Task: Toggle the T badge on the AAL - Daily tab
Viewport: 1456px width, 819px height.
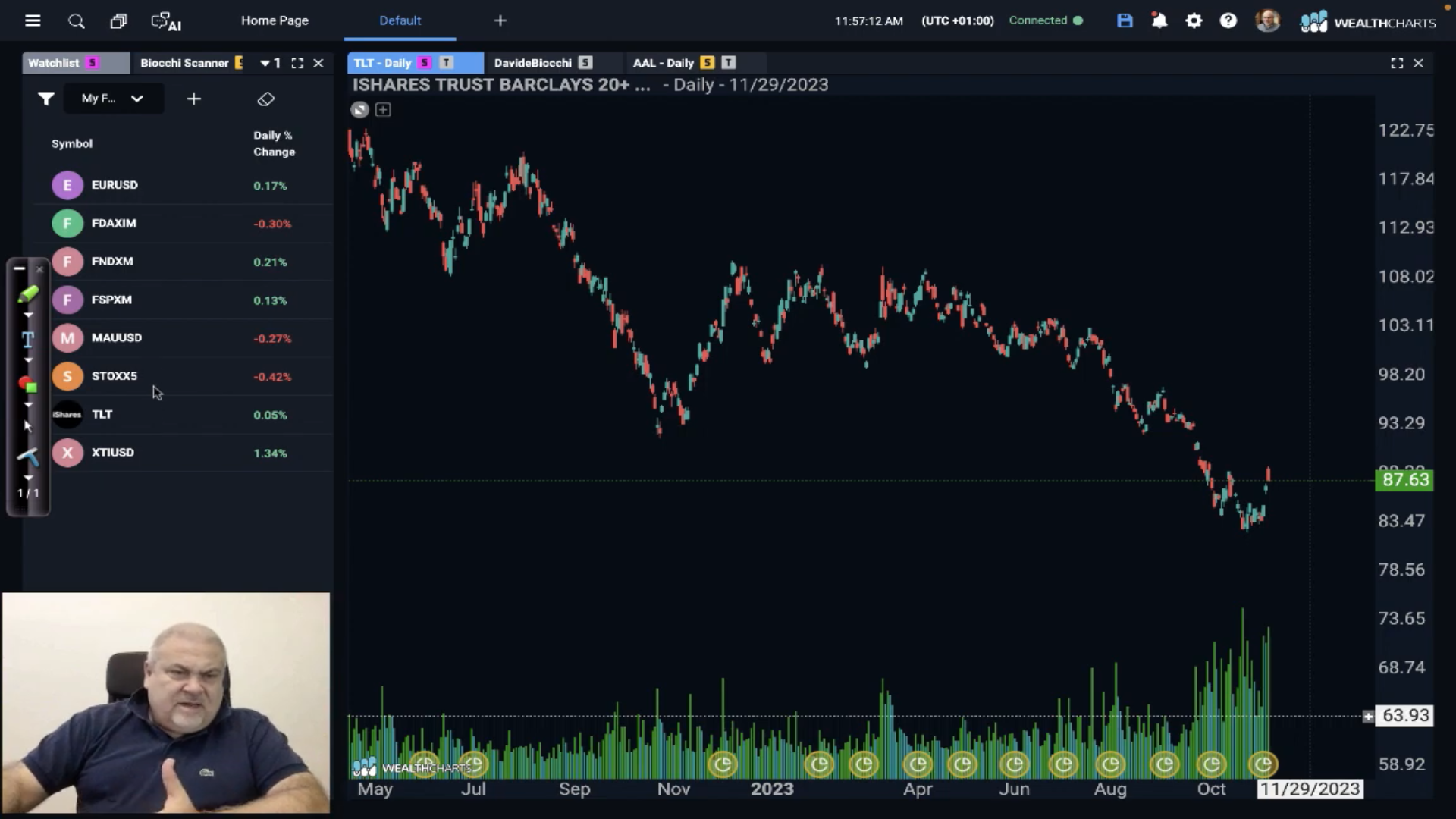Action: [x=729, y=63]
